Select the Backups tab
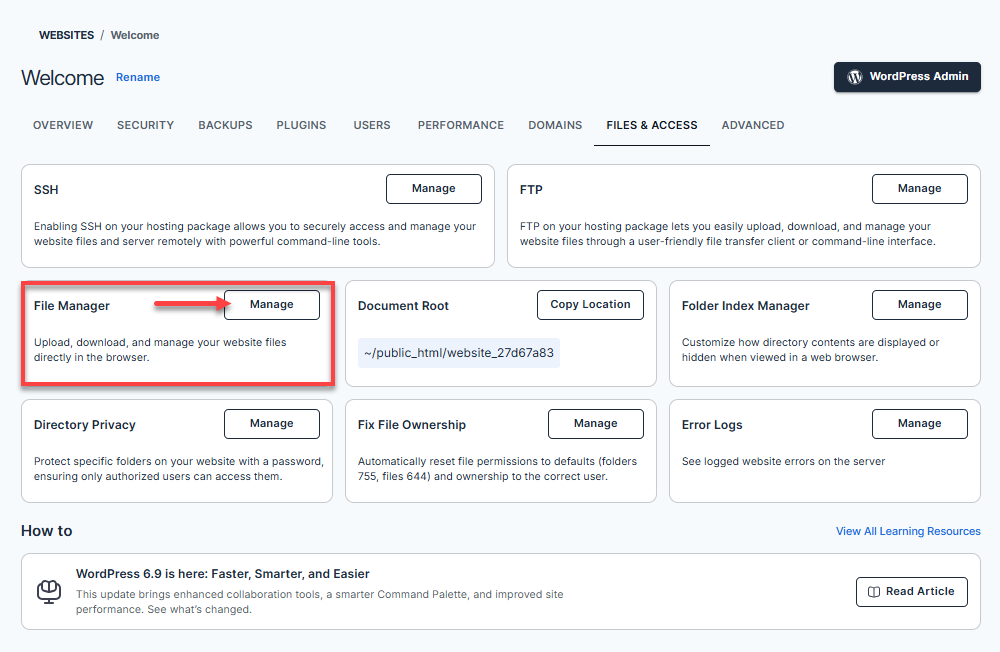Image resolution: width=1000 pixels, height=652 pixels. [225, 126]
